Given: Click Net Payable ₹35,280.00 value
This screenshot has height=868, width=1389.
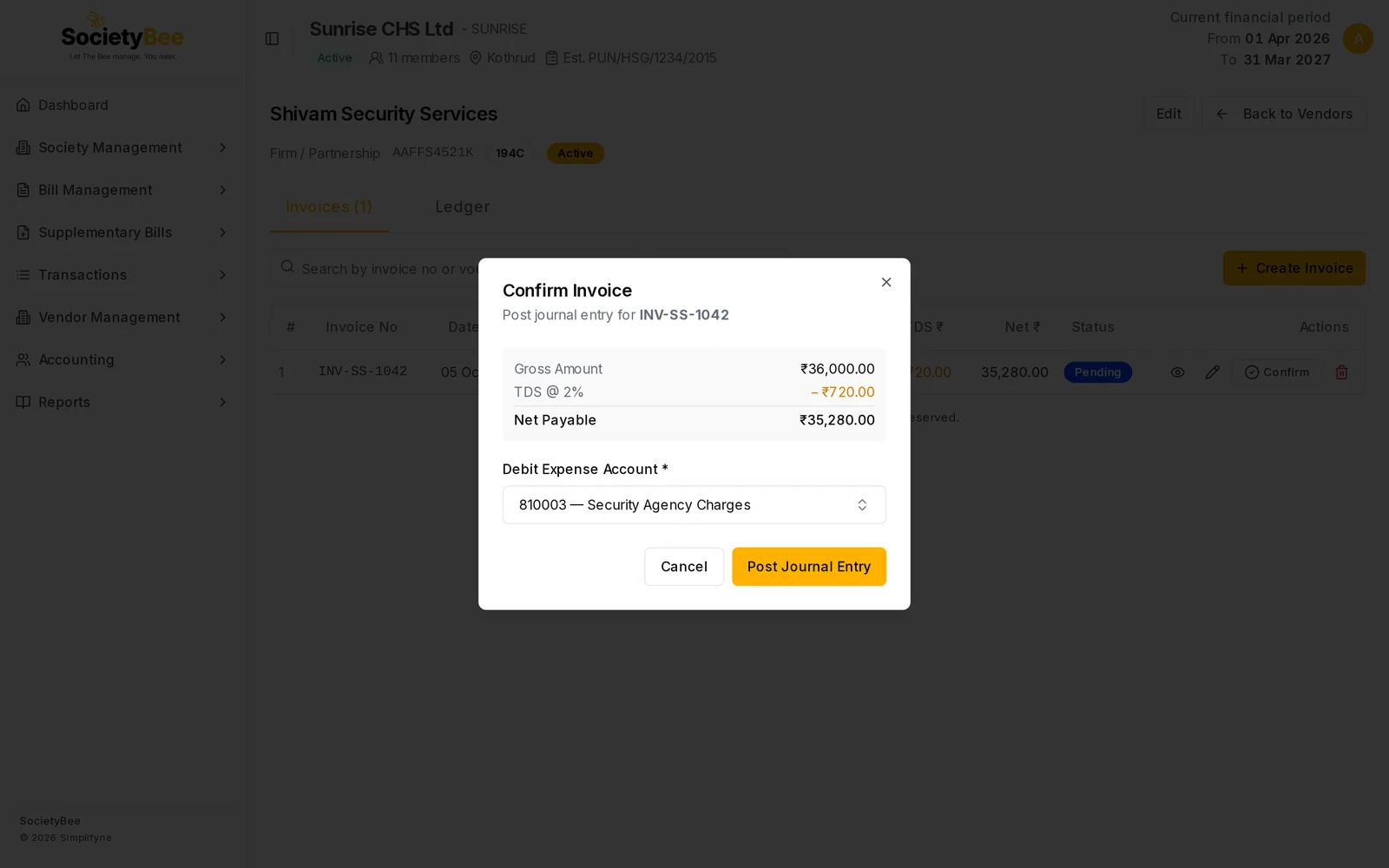Looking at the screenshot, I should (x=837, y=420).
